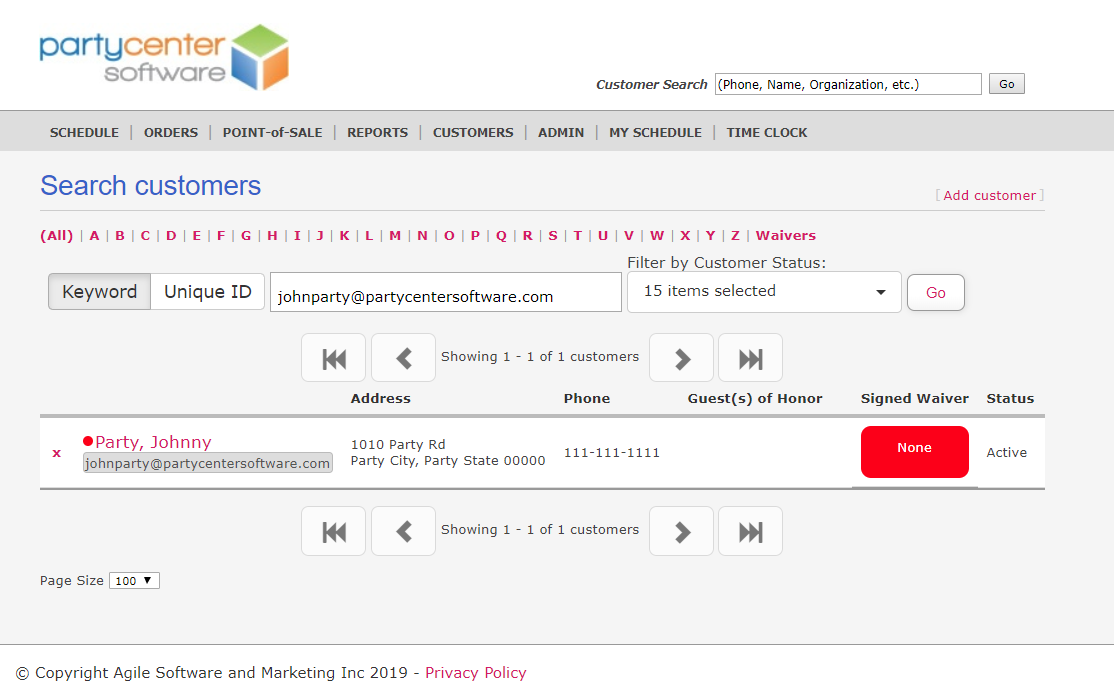The image size is (1114, 692).
Task: Click the Party Center Software logo
Action: coord(164,57)
